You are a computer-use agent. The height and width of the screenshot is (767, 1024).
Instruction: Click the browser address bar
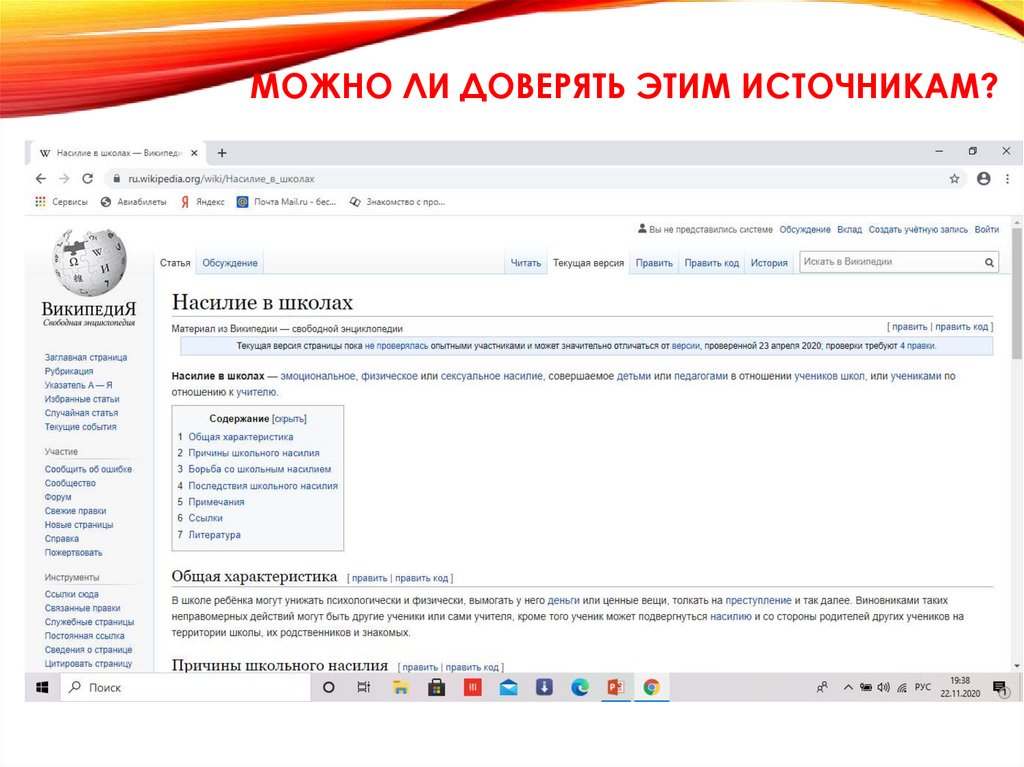pos(532,178)
